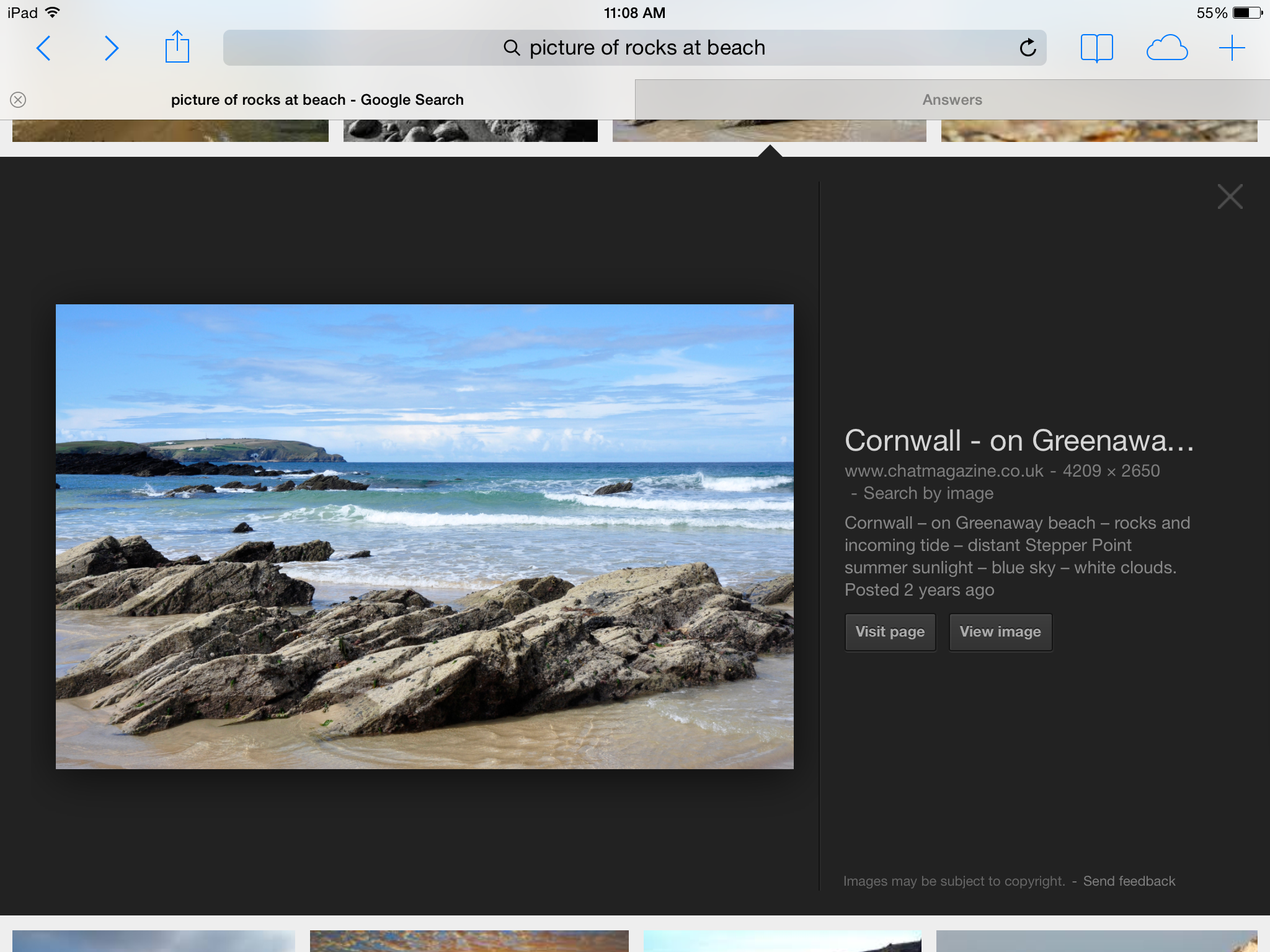Tap the Safari forward arrow

click(x=111, y=48)
